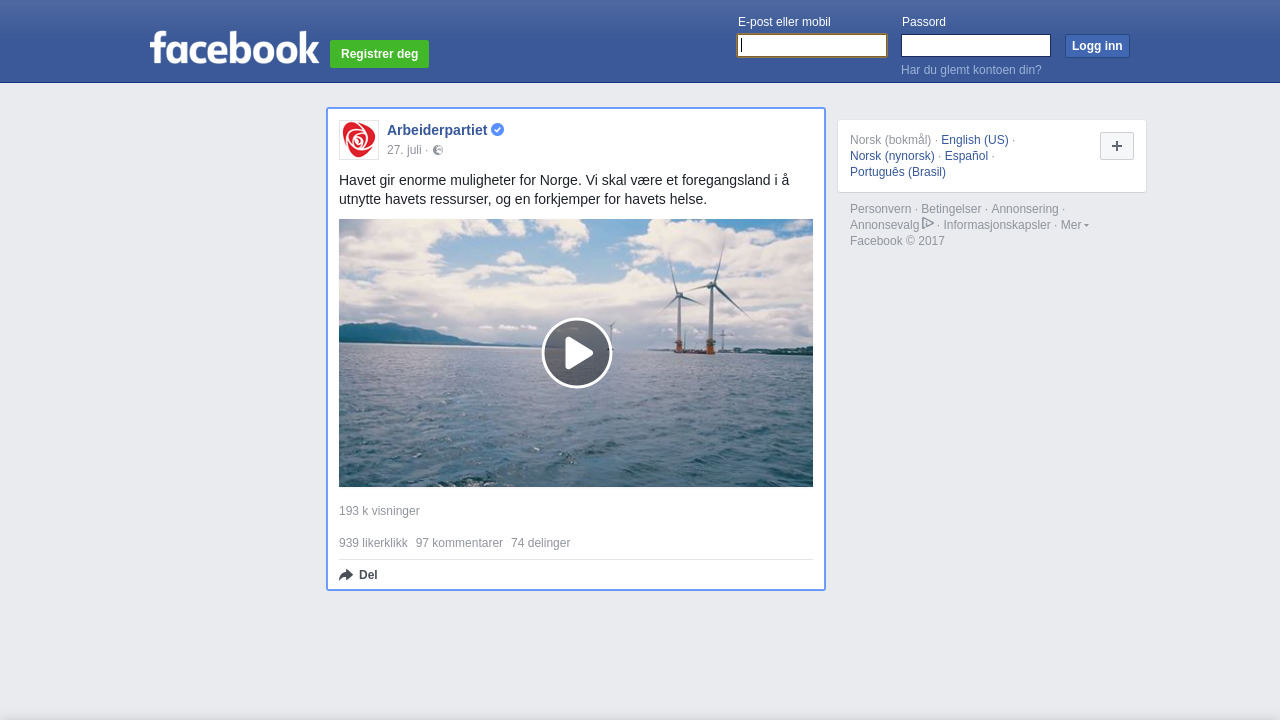Play the wind turbine video

point(576,353)
